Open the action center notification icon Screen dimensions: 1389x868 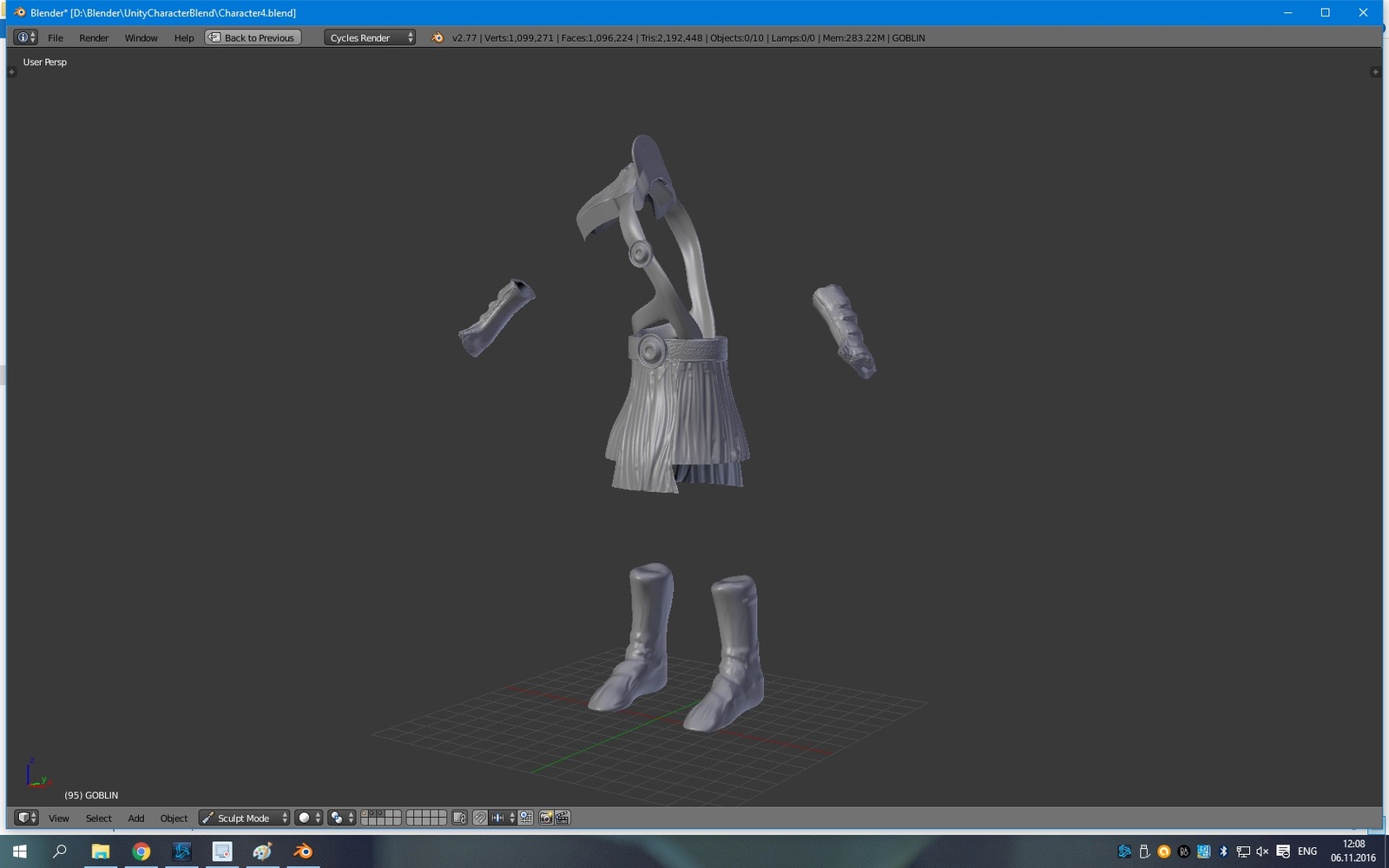click(x=1283, y=852)
